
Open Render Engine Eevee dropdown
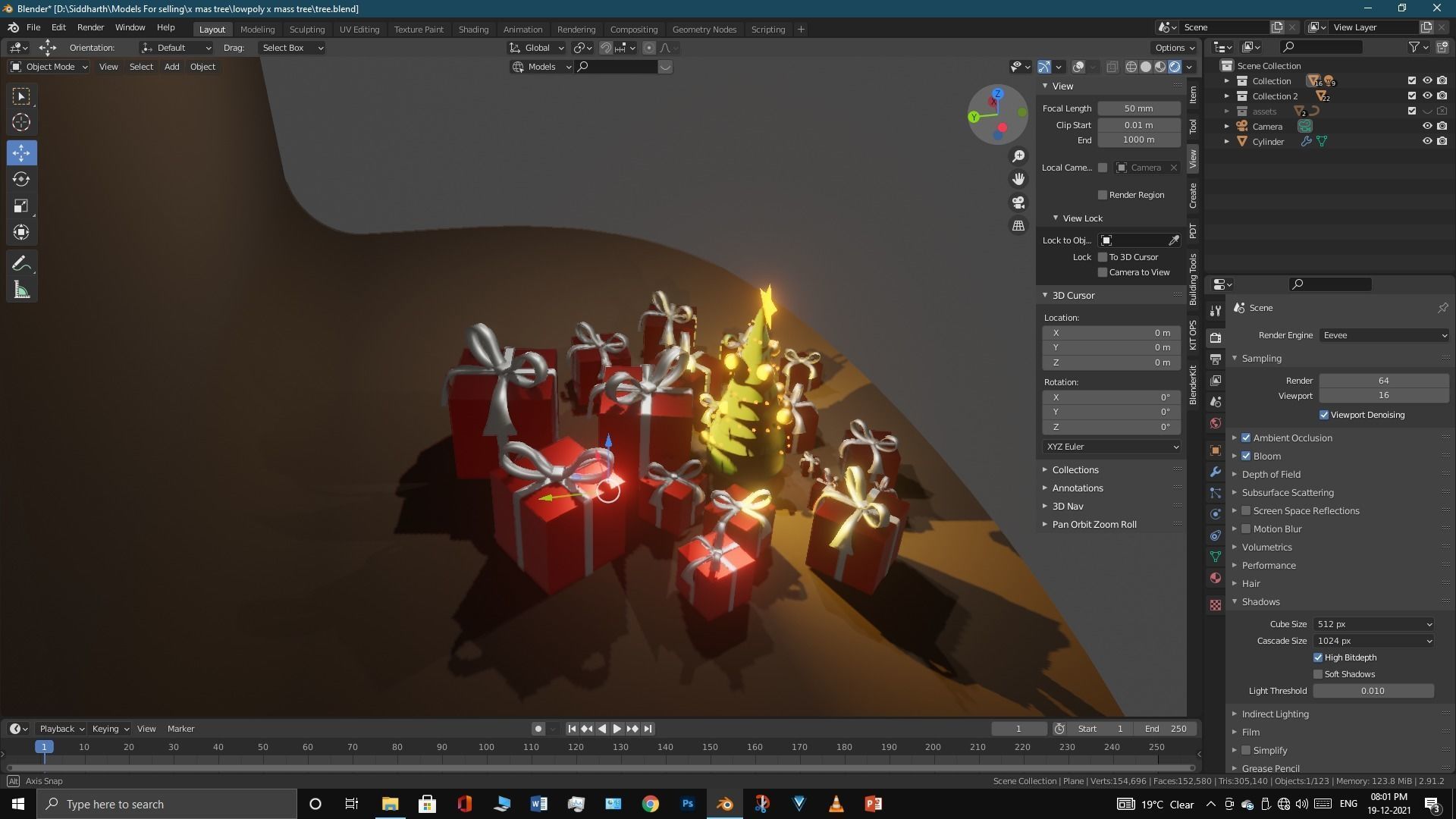[x=1384, y=335]
